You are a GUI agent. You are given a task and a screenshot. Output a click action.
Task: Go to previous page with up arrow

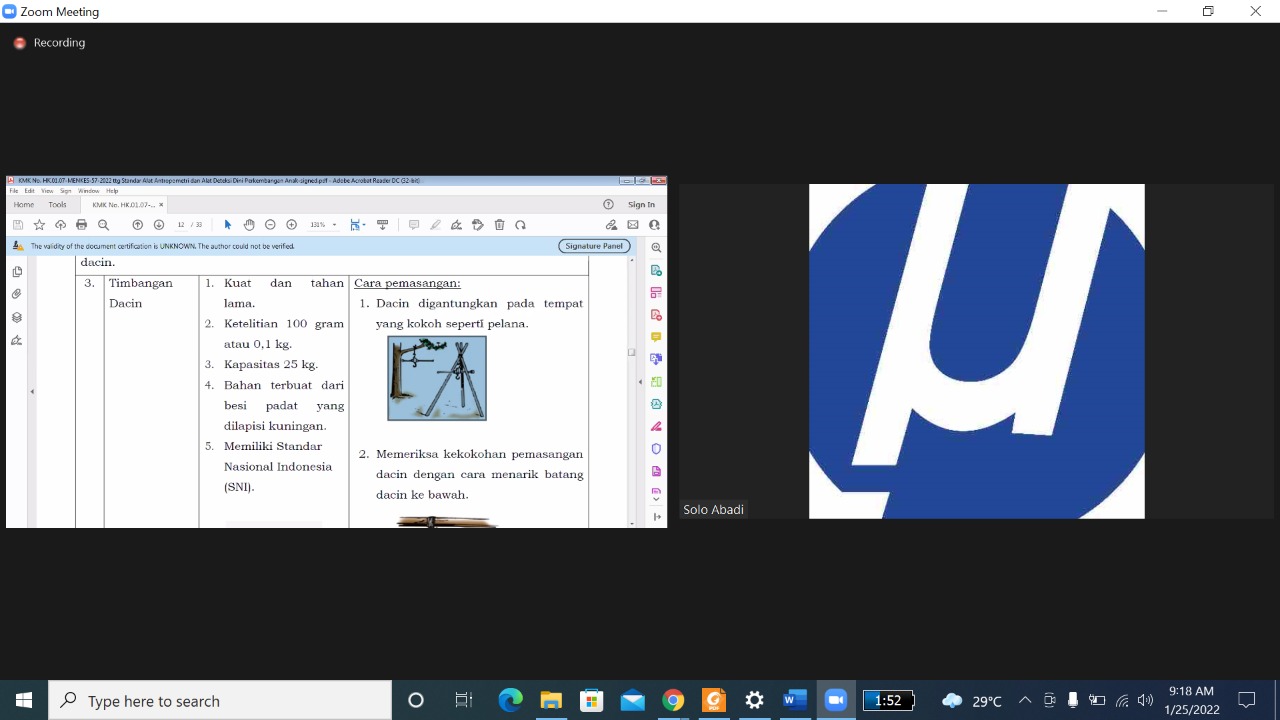point(138,225)
